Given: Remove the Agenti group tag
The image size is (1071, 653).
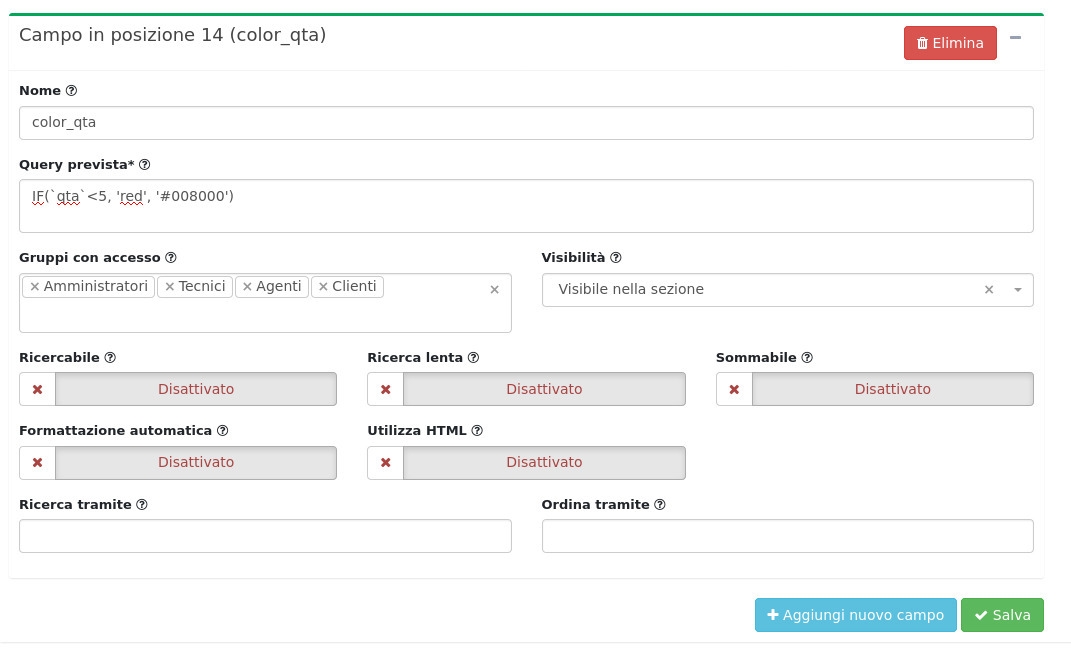Looking at the screenshot, I should click(x=247, y=287).
